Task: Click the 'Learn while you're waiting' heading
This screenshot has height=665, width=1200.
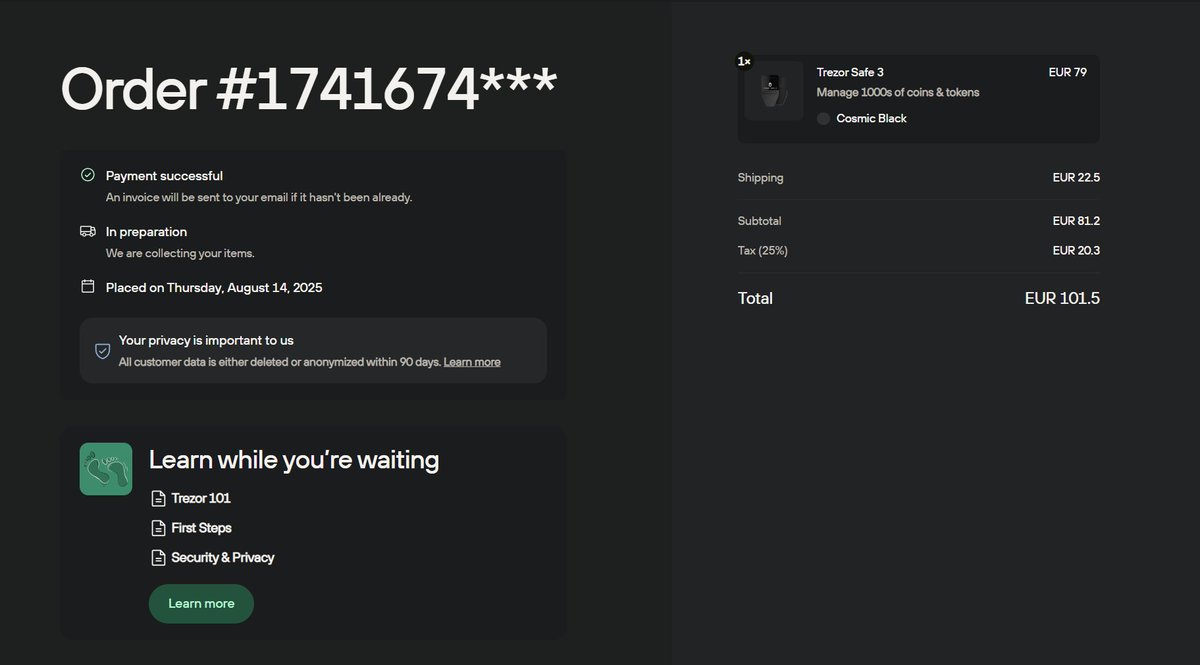Action: coord(294,460)
